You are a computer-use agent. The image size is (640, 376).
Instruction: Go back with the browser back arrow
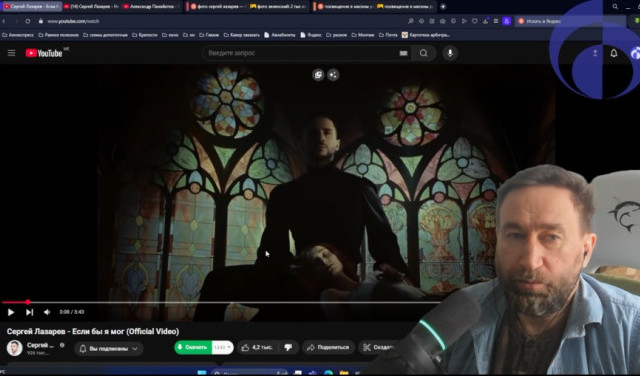4,21
